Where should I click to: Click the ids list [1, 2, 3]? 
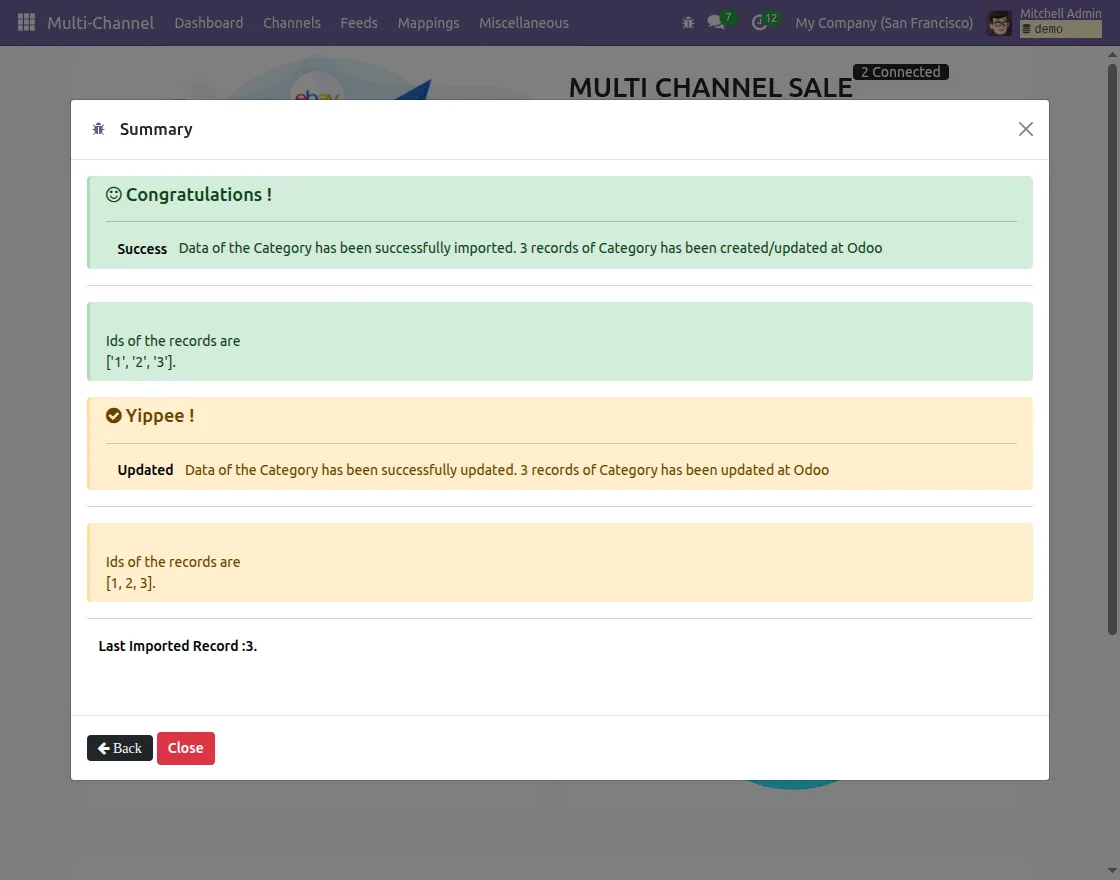point(131,583)
